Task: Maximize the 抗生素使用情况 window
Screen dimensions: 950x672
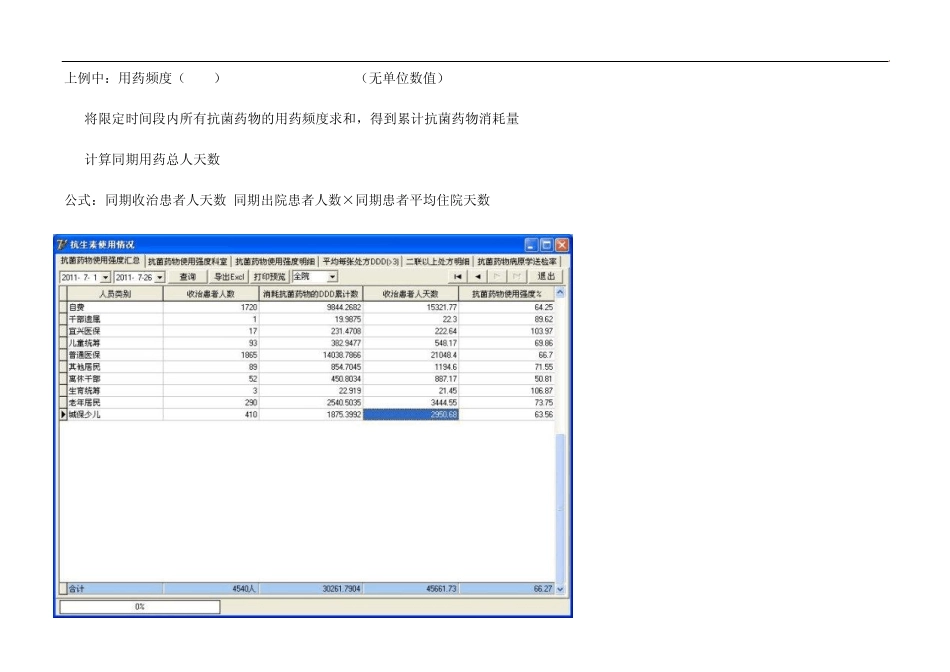Action: pos(546,245)
